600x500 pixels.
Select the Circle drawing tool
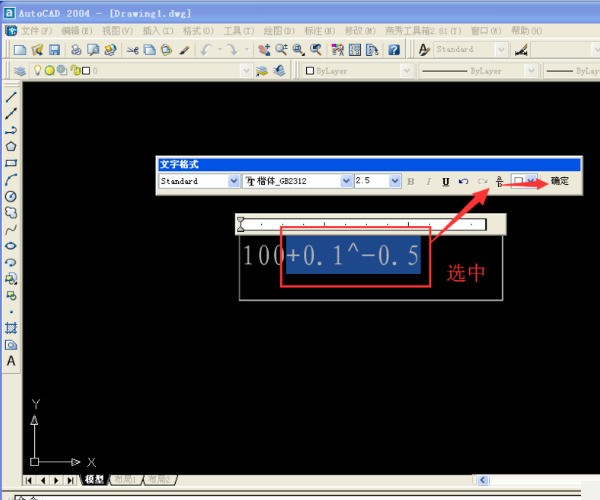(11, 196)
